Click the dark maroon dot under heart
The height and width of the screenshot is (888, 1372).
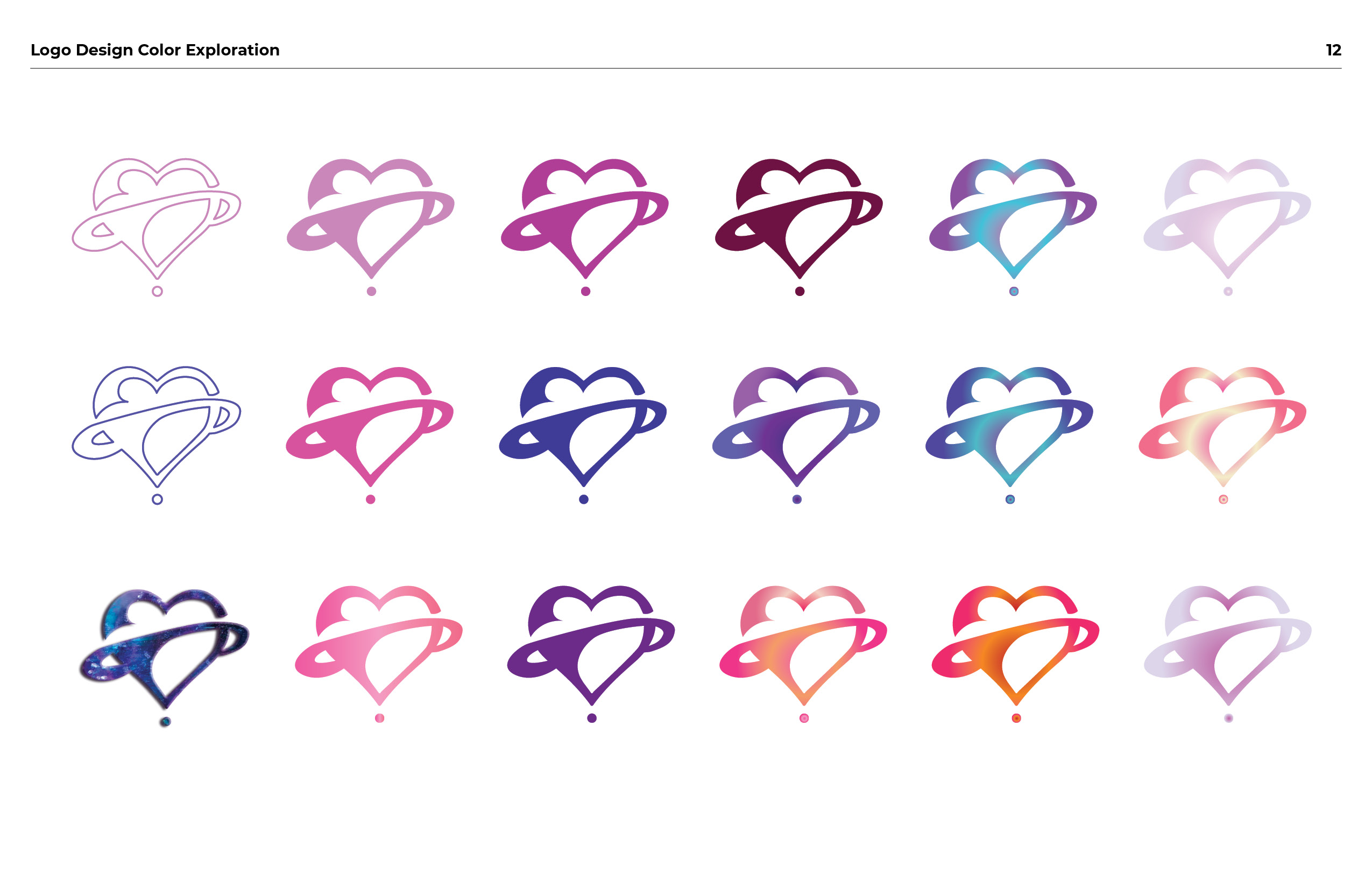800,291
